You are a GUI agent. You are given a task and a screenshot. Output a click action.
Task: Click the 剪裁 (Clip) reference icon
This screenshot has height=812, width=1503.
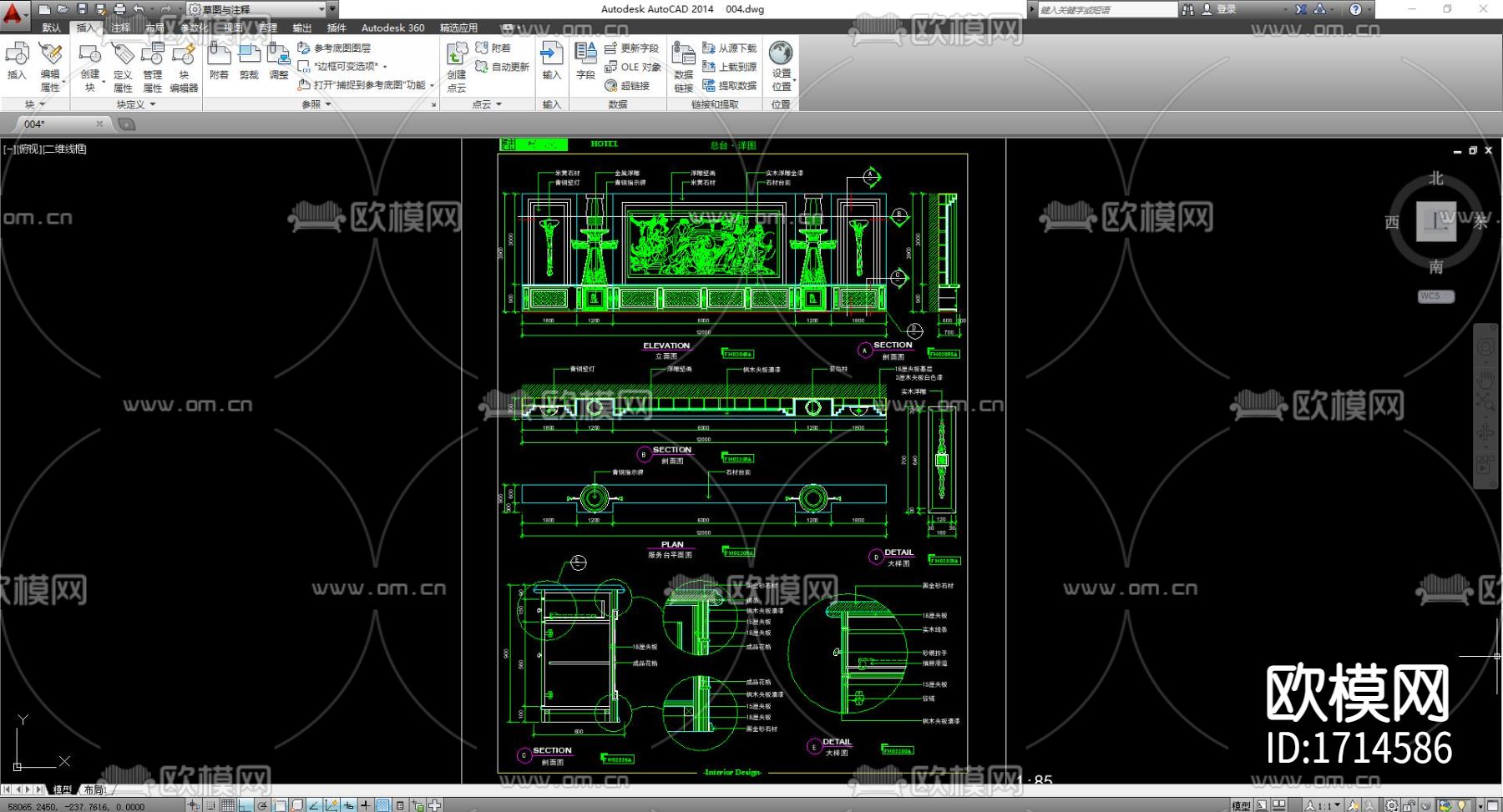249,61
